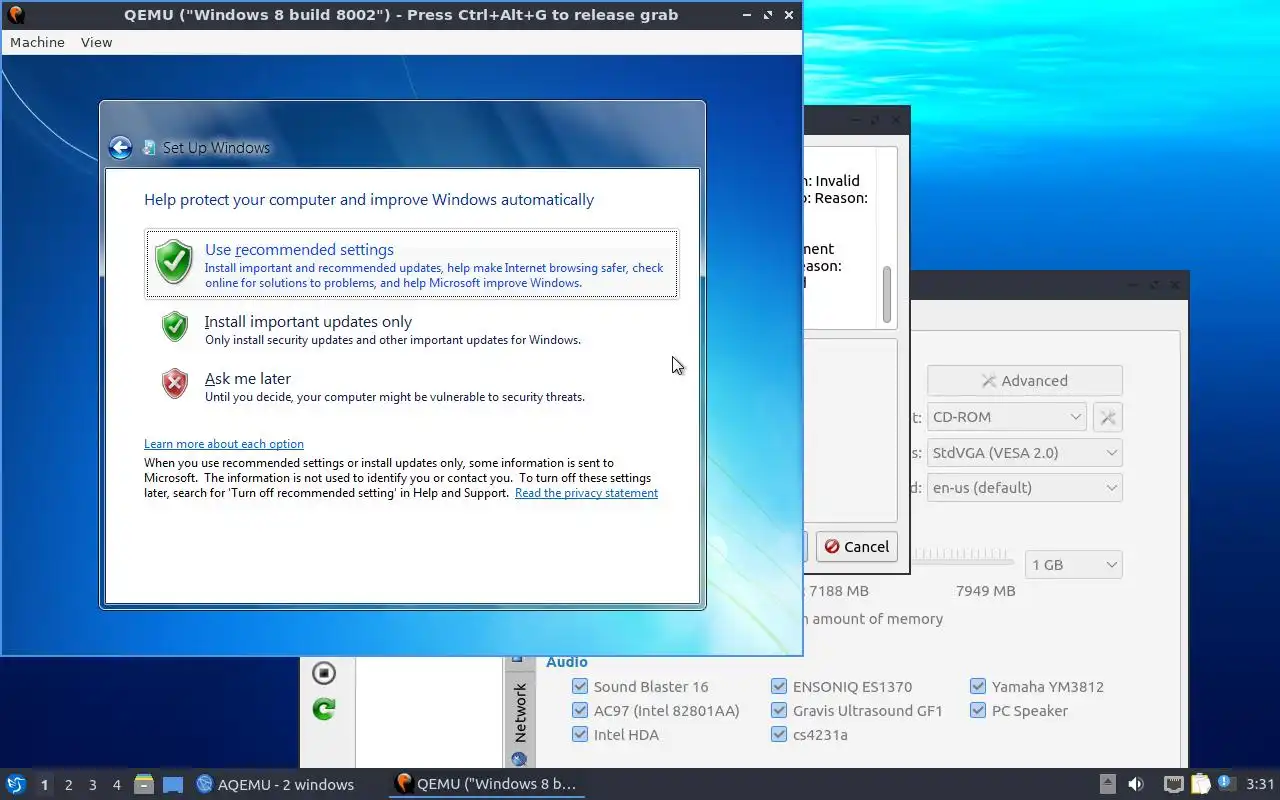Toggle the Sound Blaster 16 checkbox

[x=580, y=686]
